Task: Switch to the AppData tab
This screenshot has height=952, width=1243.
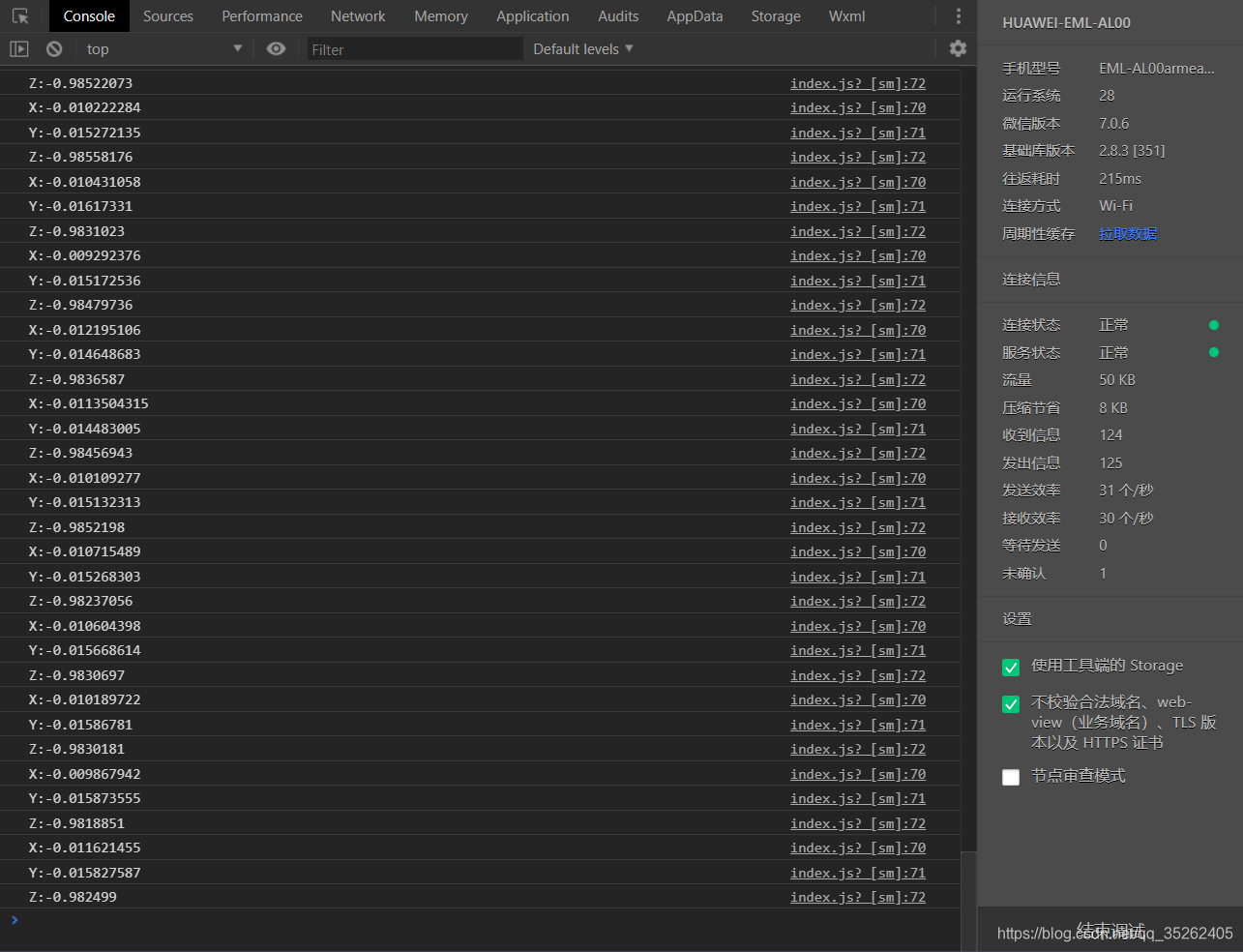Action: tap(695, 16)
